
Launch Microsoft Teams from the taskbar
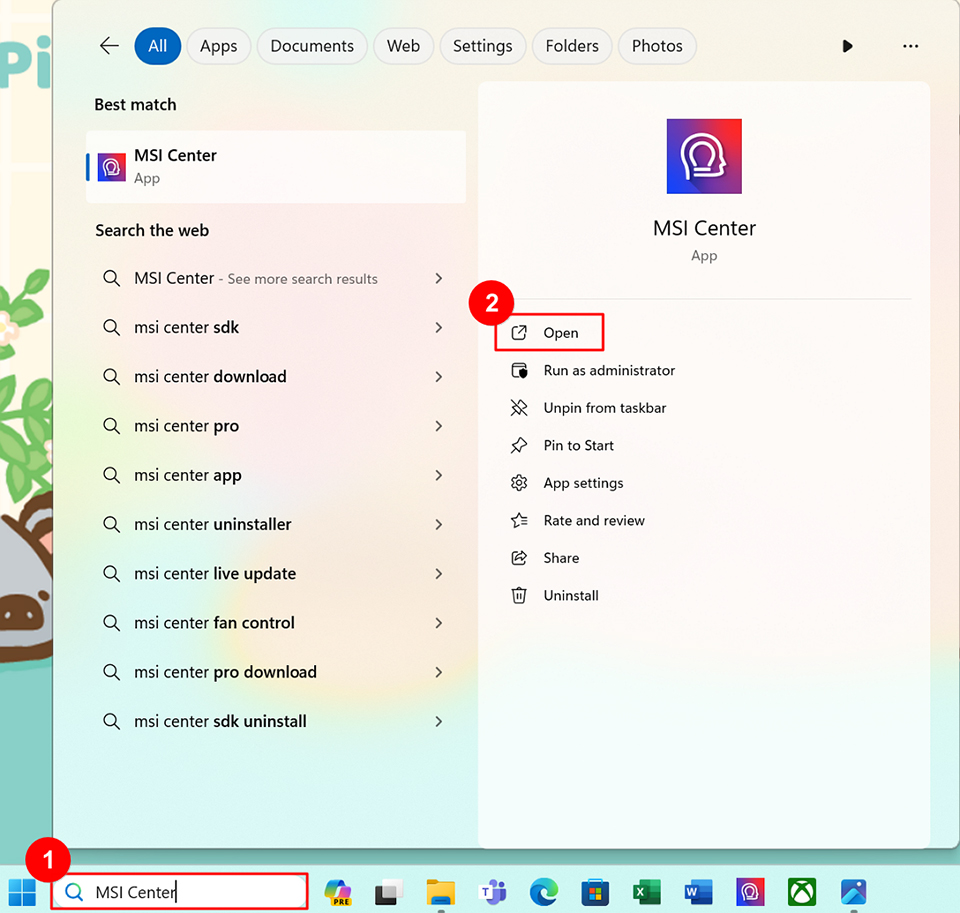coord(493,892)
